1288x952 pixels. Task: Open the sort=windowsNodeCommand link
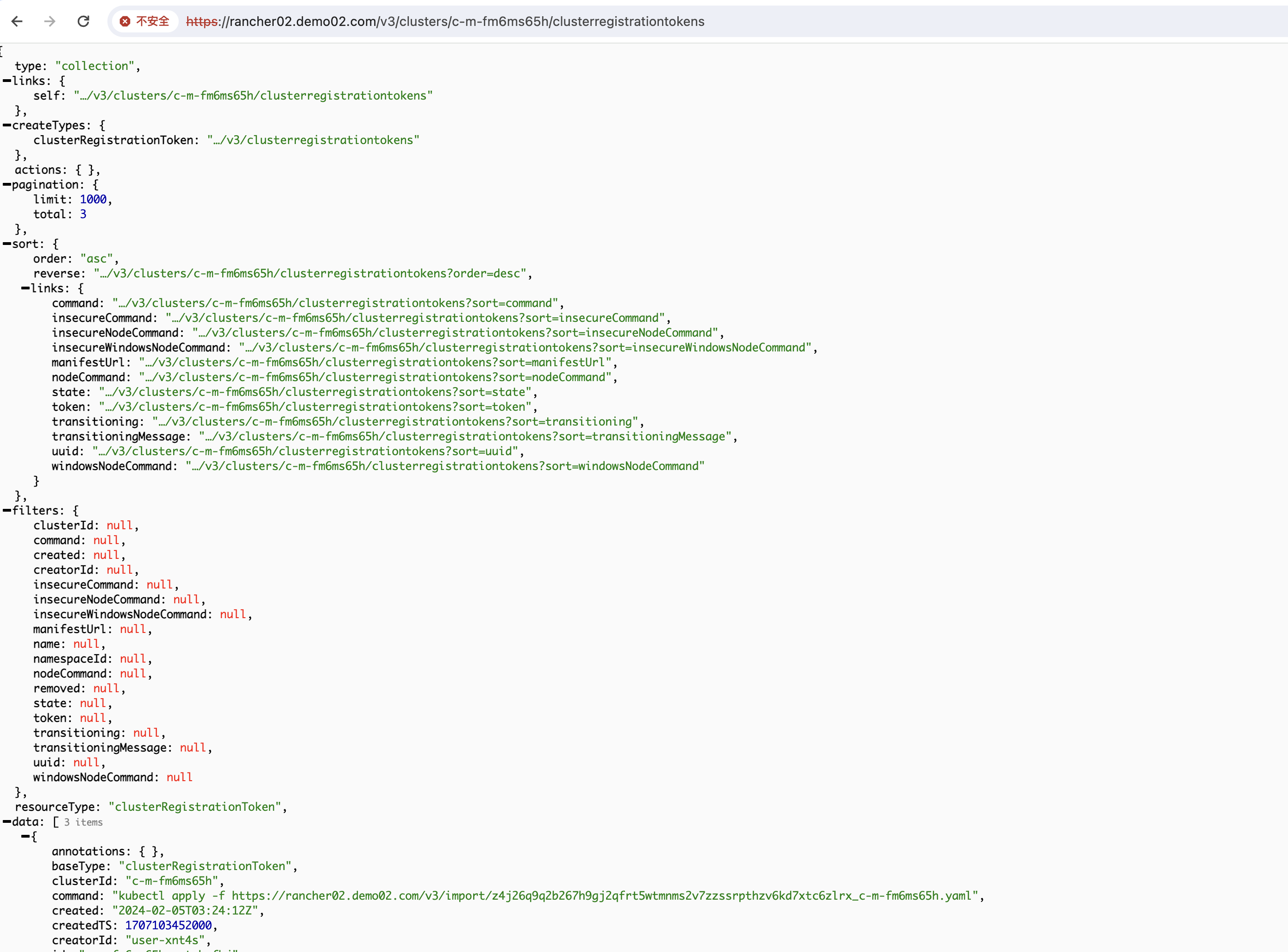445,466
